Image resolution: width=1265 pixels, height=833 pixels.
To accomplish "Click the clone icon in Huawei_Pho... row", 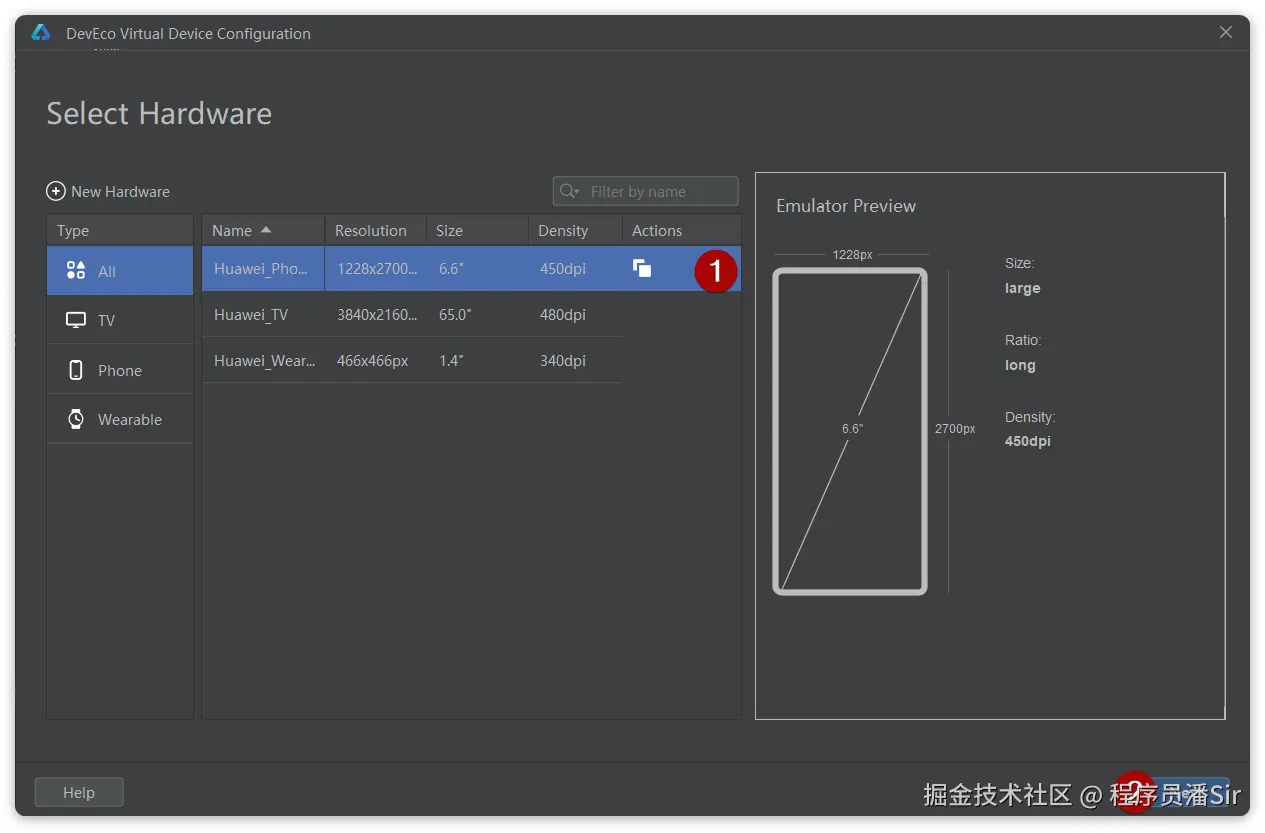I will pos(642,268).
